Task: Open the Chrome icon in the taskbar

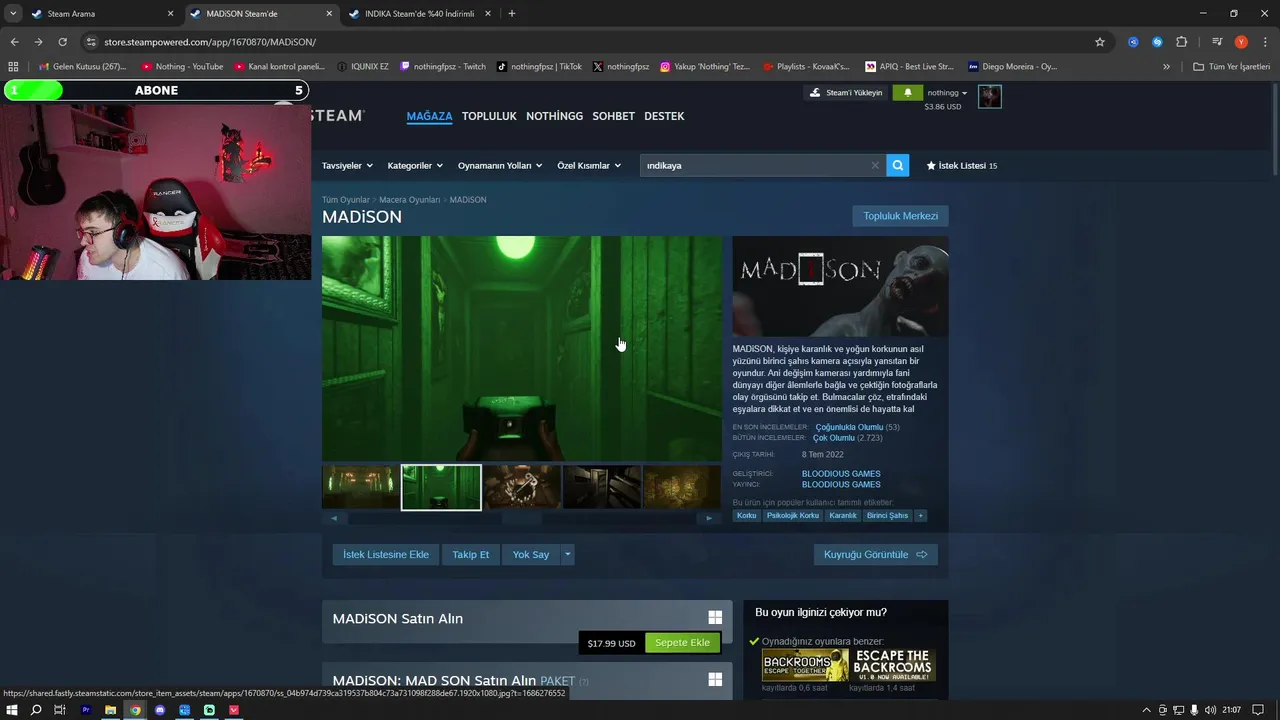Action: point(135,710)
